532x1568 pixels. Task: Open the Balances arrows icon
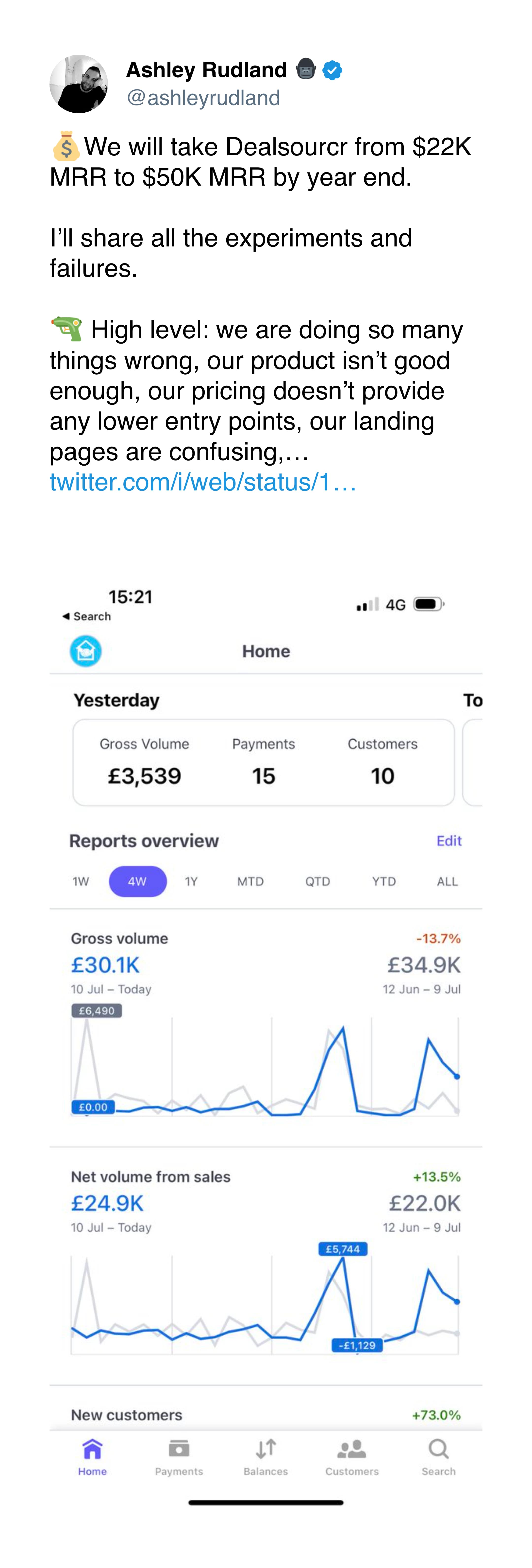(x=266, y=1450)
